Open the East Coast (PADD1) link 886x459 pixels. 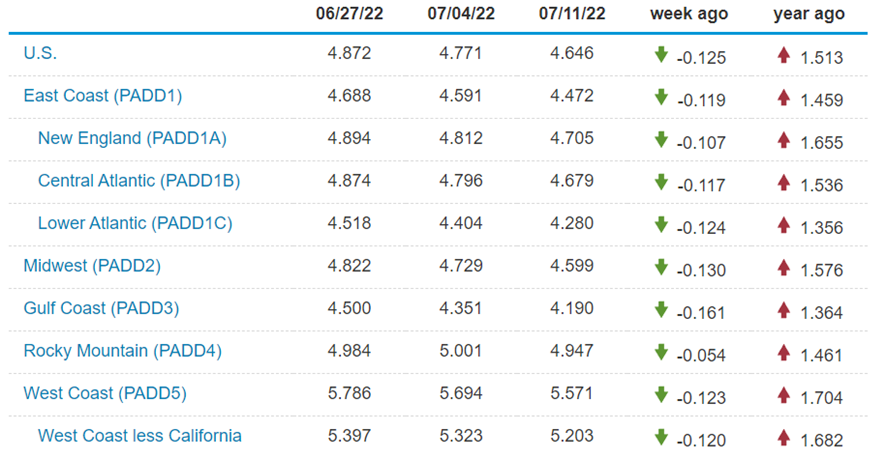[102, 96]
